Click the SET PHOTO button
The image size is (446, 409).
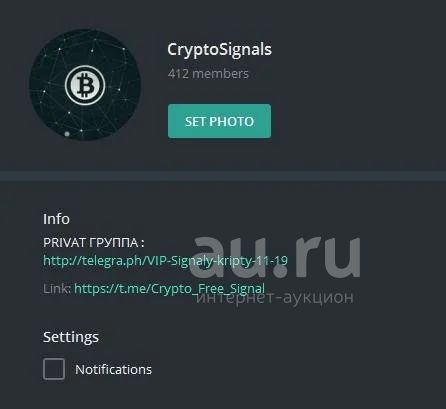219,121
